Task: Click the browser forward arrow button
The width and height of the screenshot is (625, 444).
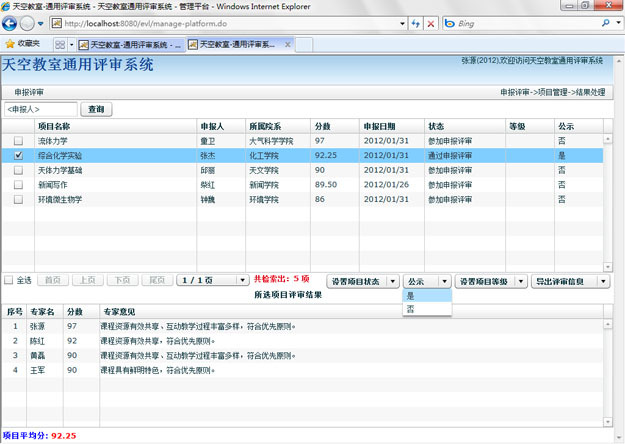Action: click(27, 24)
